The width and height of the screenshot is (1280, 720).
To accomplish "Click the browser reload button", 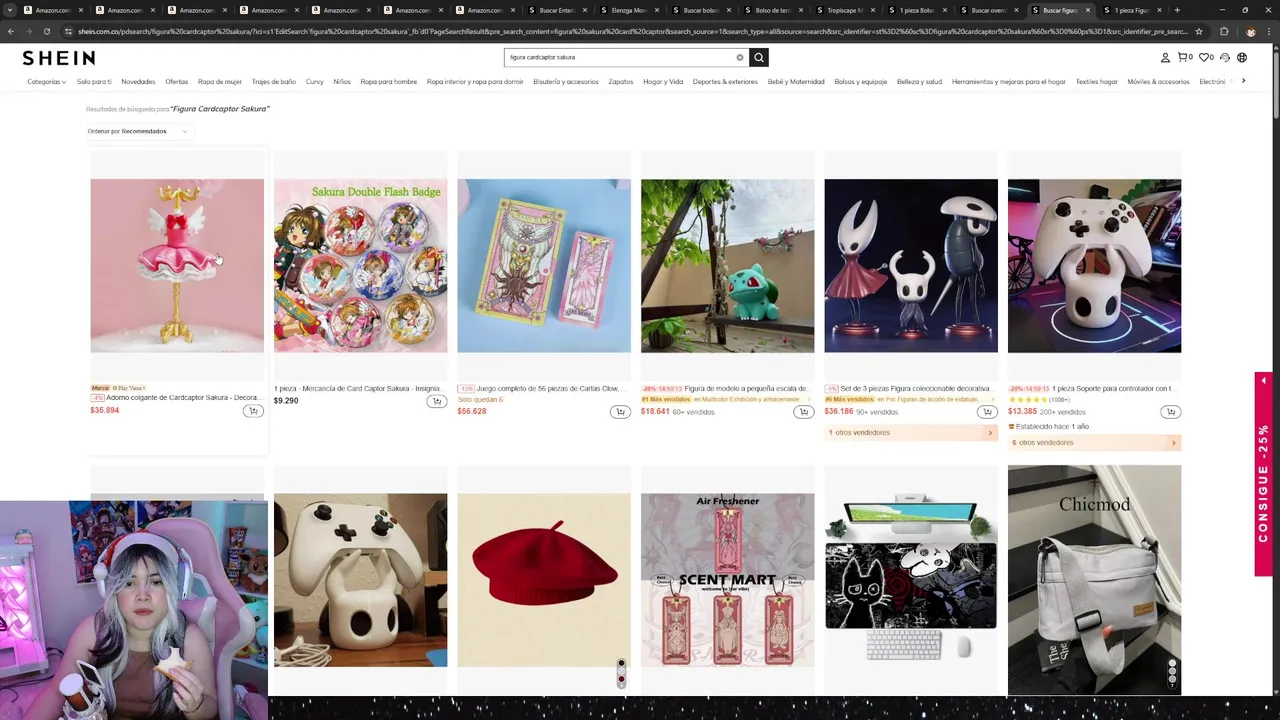I will click(x=46, y=31).
